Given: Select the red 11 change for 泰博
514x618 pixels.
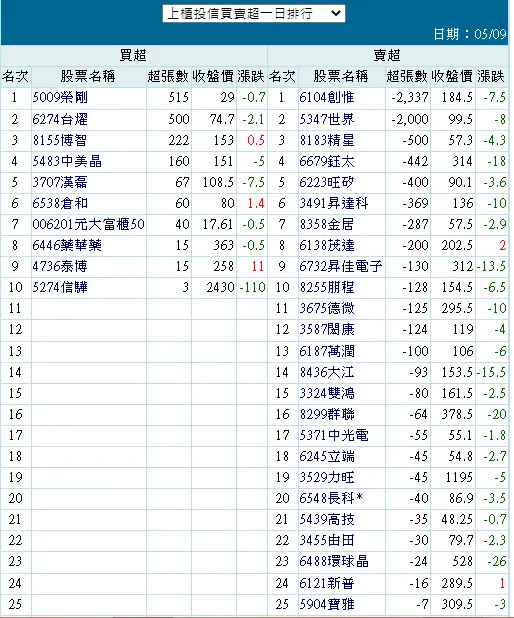Looking at the screenshot, I should pyautogui.click(x=258, y=266).
